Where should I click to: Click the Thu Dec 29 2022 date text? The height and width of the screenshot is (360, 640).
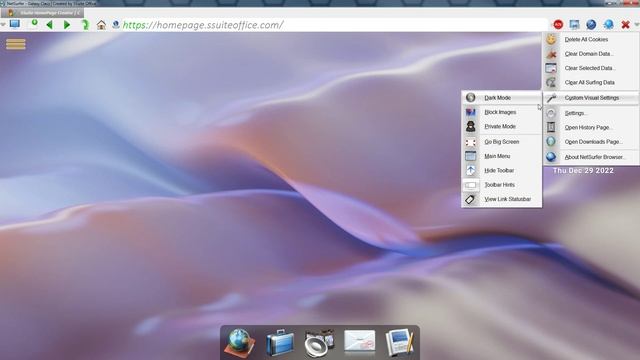pyautogui.click(x=583, y=171)
